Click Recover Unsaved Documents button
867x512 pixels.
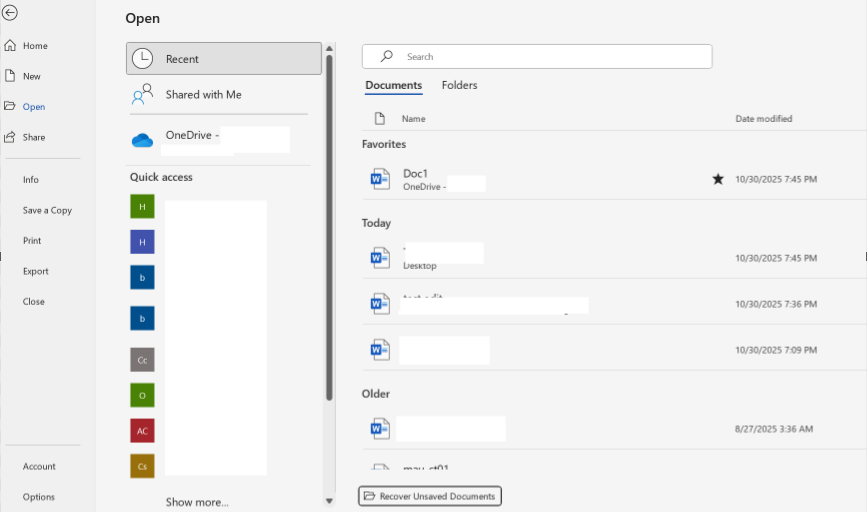pos(430,496)
